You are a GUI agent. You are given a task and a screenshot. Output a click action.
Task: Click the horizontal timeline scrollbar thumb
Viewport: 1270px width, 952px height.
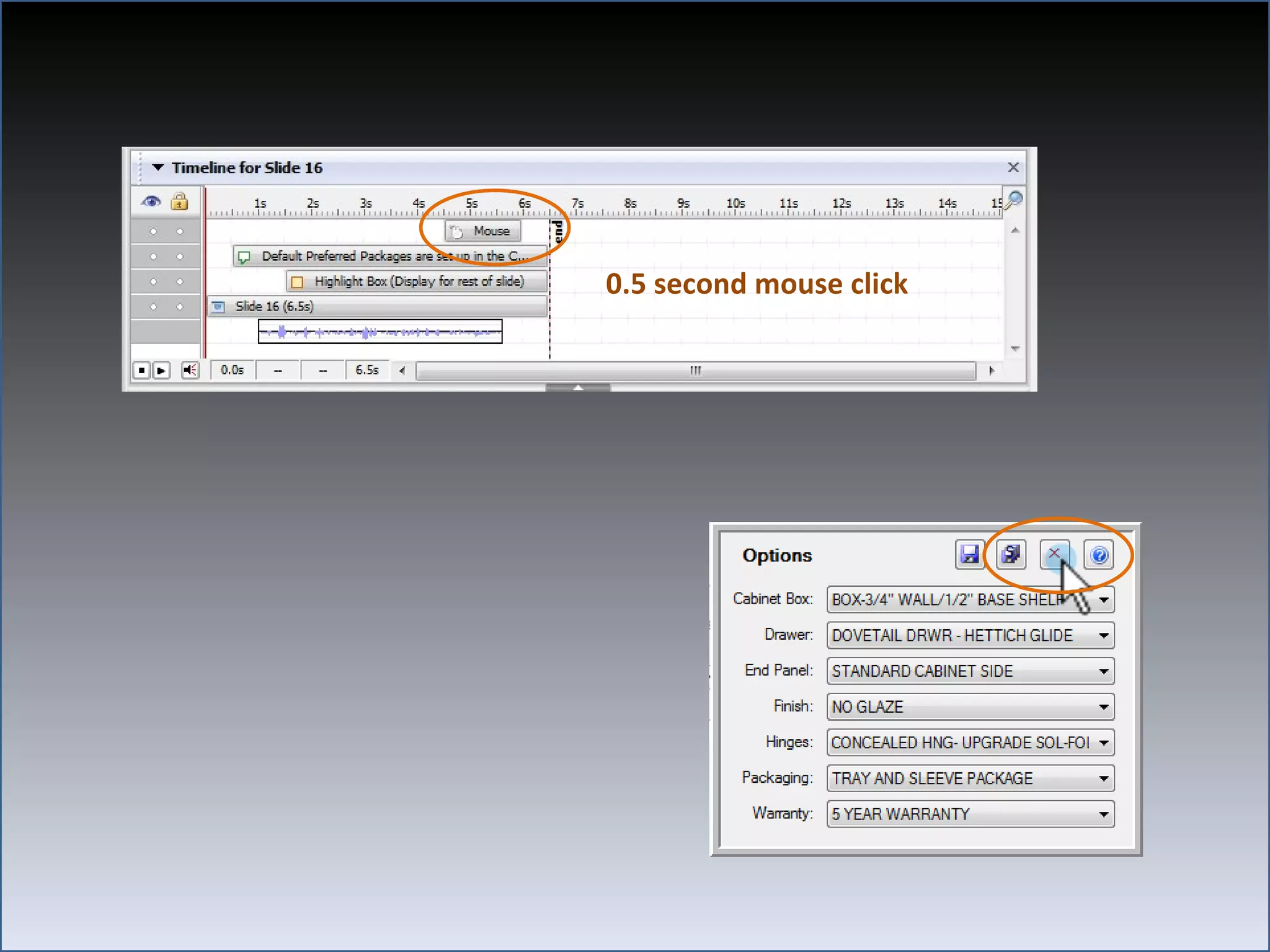click(x=696, y=371)
